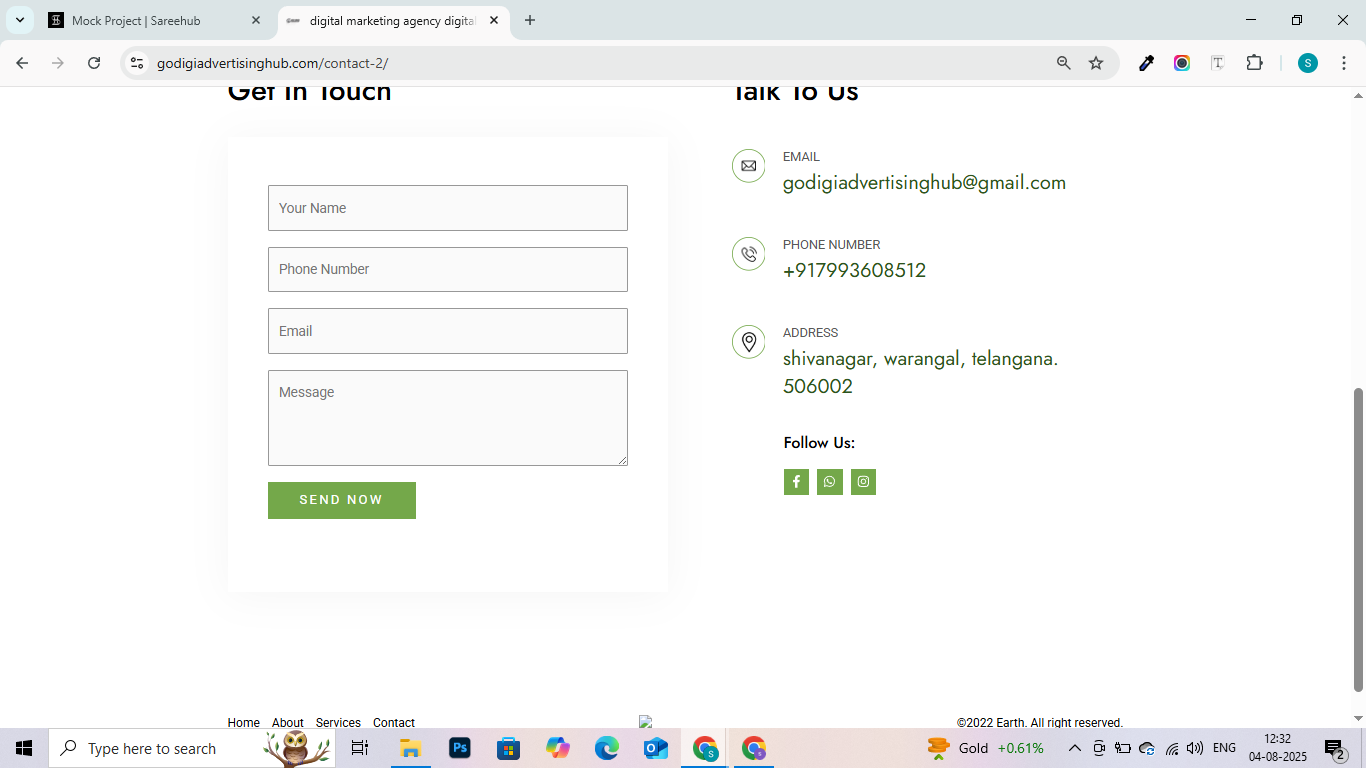Reload the current page
1366x768 pixels.
click(x=94, y=63)
